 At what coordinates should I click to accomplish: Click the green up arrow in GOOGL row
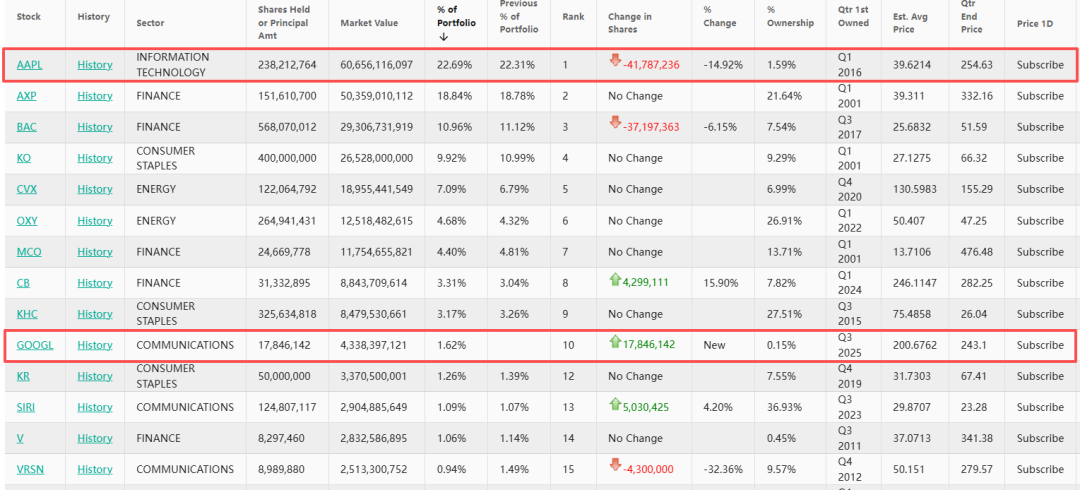[615, 342]
